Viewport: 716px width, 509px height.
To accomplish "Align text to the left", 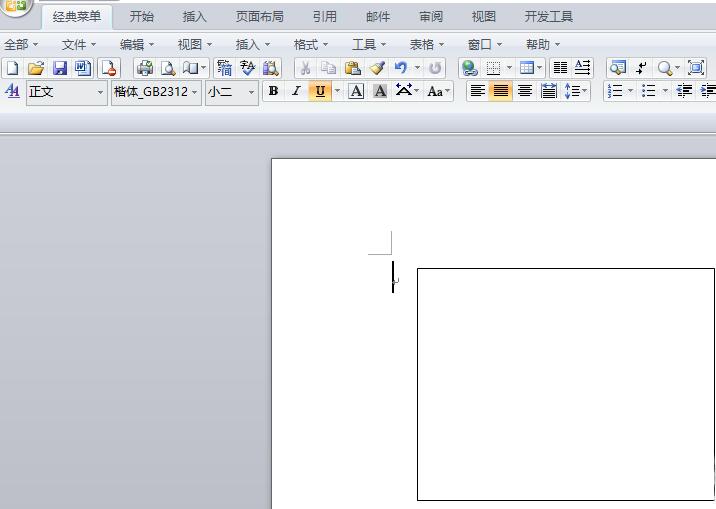I will (x=478, y=91).
